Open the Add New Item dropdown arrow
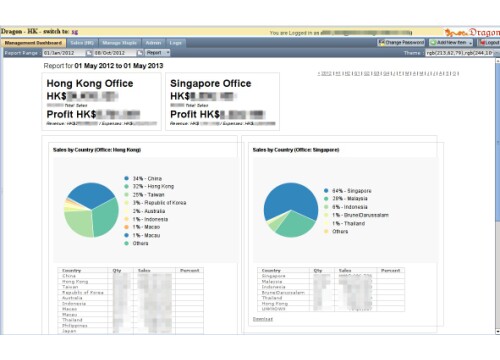Image resolution: width=500 pixels, height=360 pixels. point(470,43)
